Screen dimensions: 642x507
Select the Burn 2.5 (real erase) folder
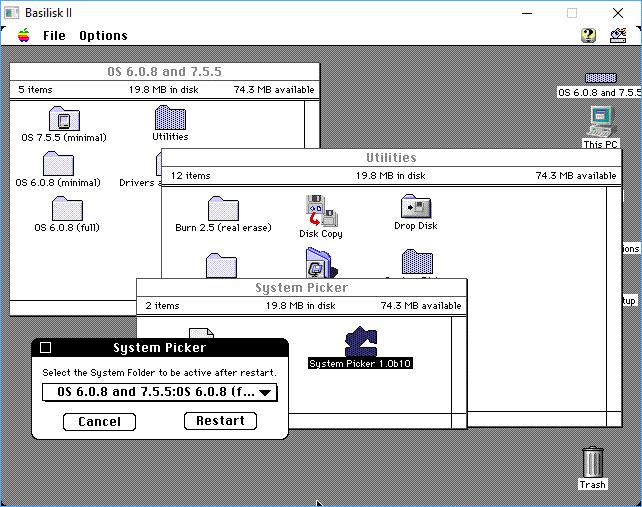pyautogui.click(x=223, y=208)
